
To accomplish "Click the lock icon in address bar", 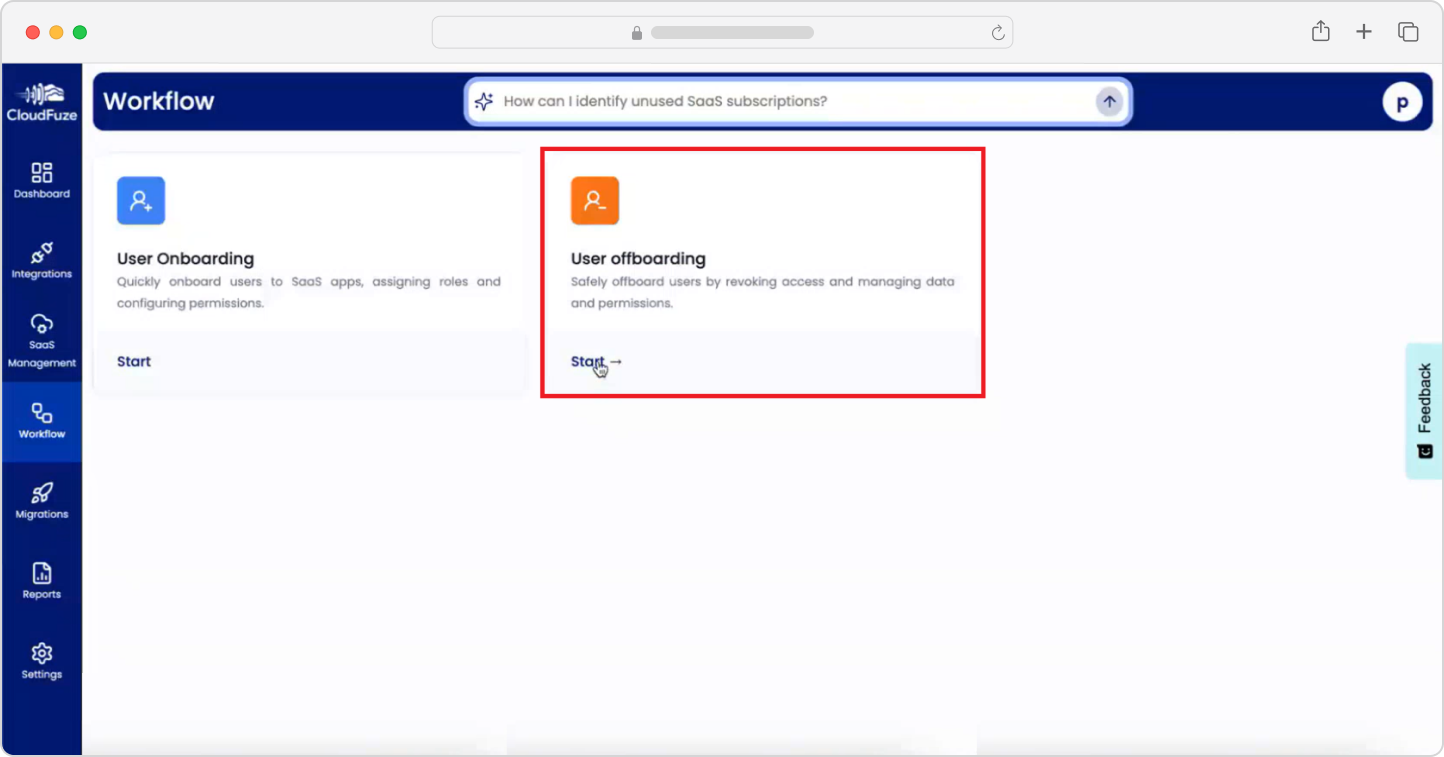I will [x=637, y=33].
